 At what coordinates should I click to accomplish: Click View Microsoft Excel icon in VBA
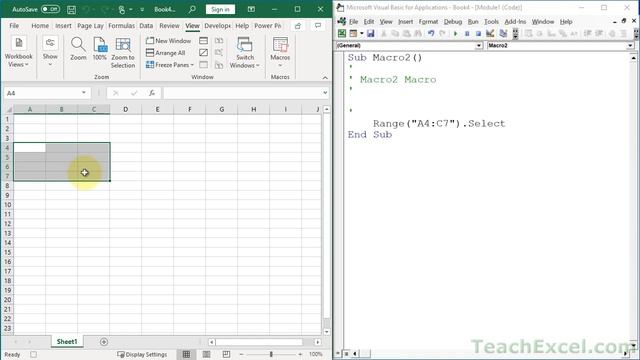click(342, 33)
